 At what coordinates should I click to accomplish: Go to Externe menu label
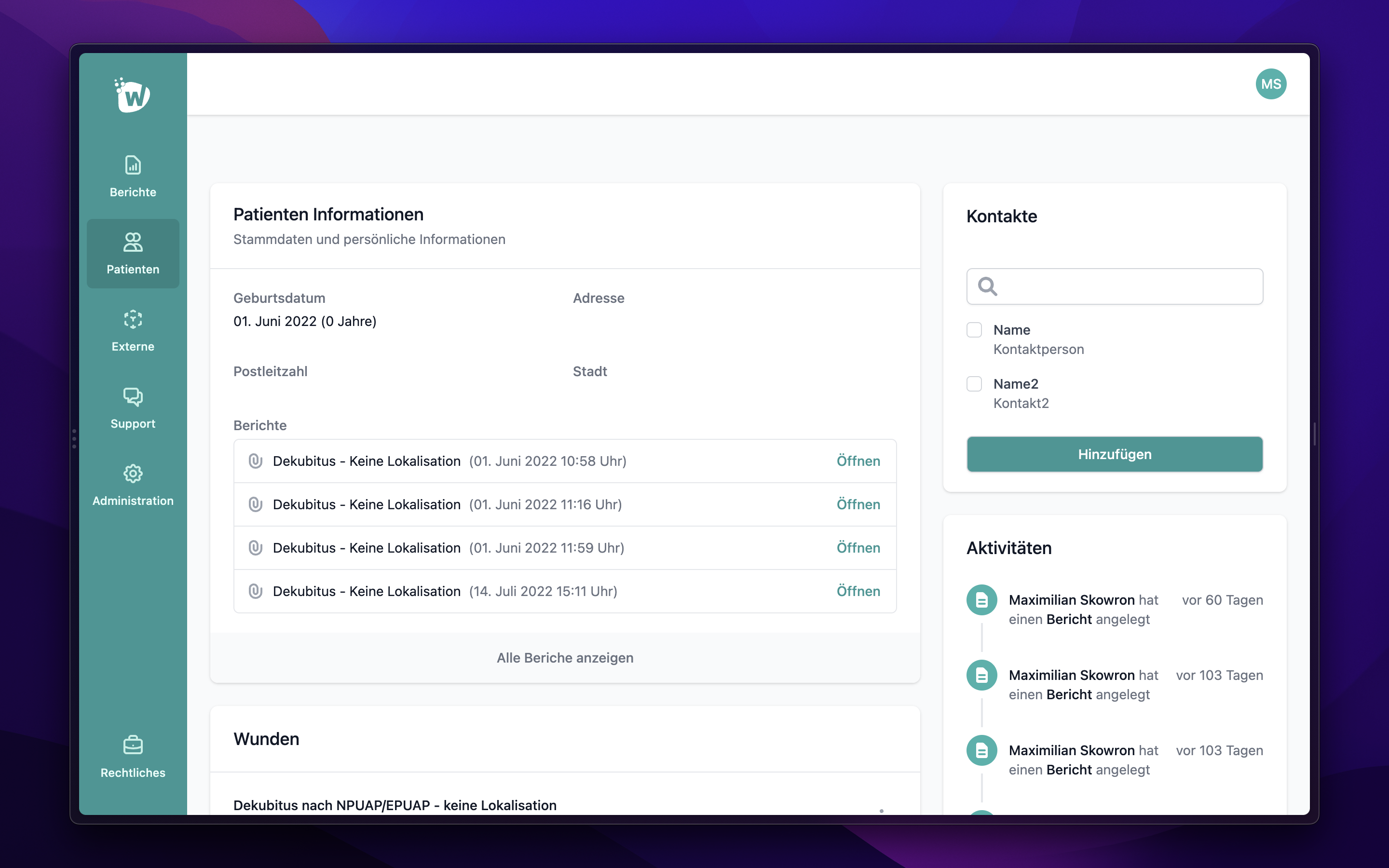[x=133, y=346]
